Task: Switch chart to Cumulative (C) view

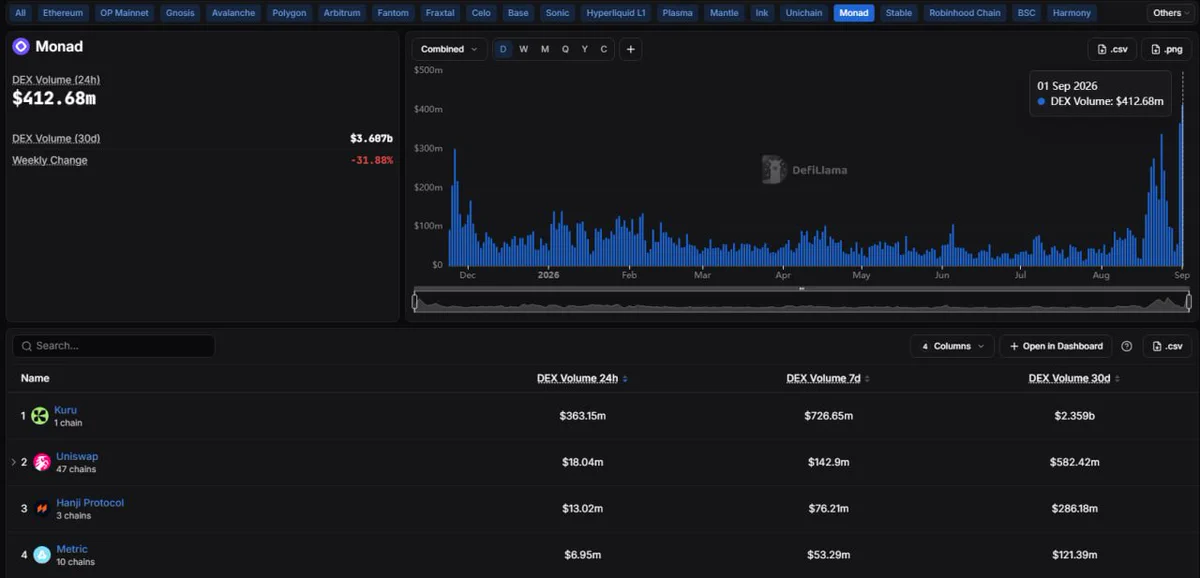Action: point(603,49)
